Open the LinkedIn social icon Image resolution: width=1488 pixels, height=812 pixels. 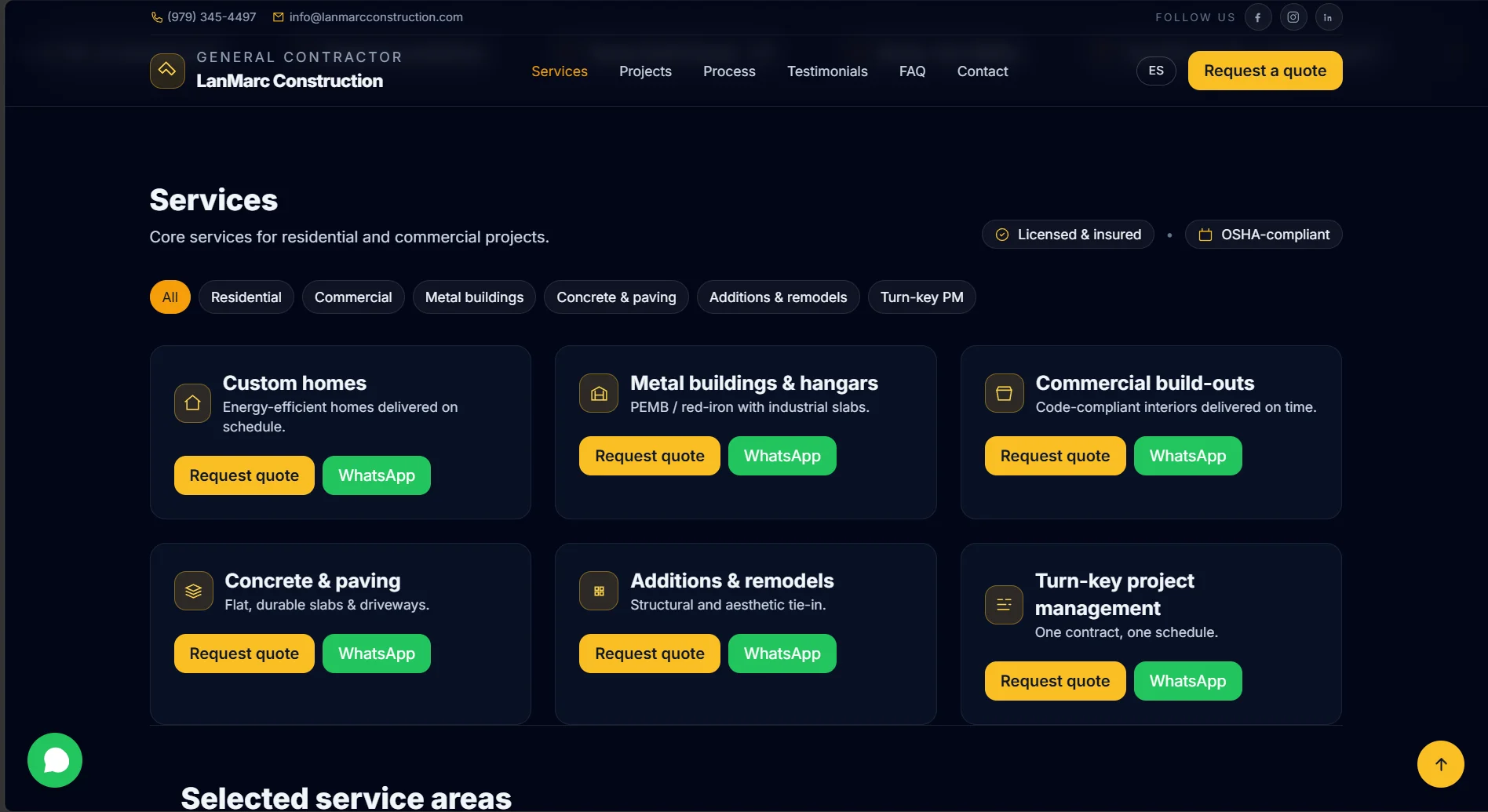point(1328,17)
